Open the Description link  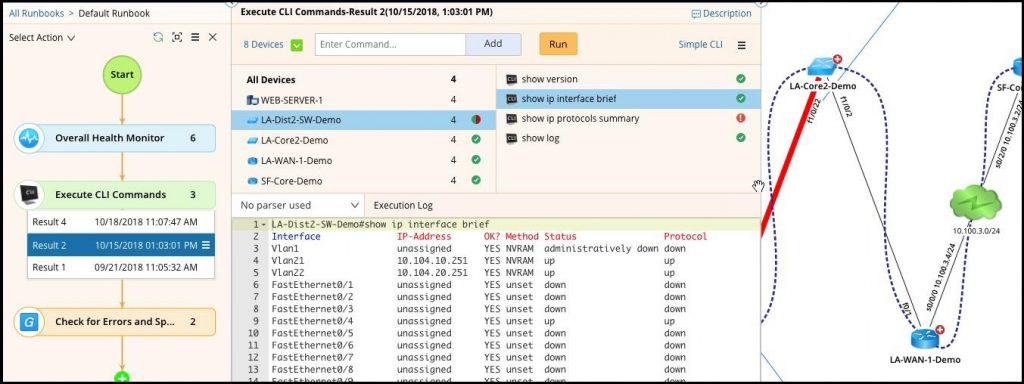(x=722, y=13)
